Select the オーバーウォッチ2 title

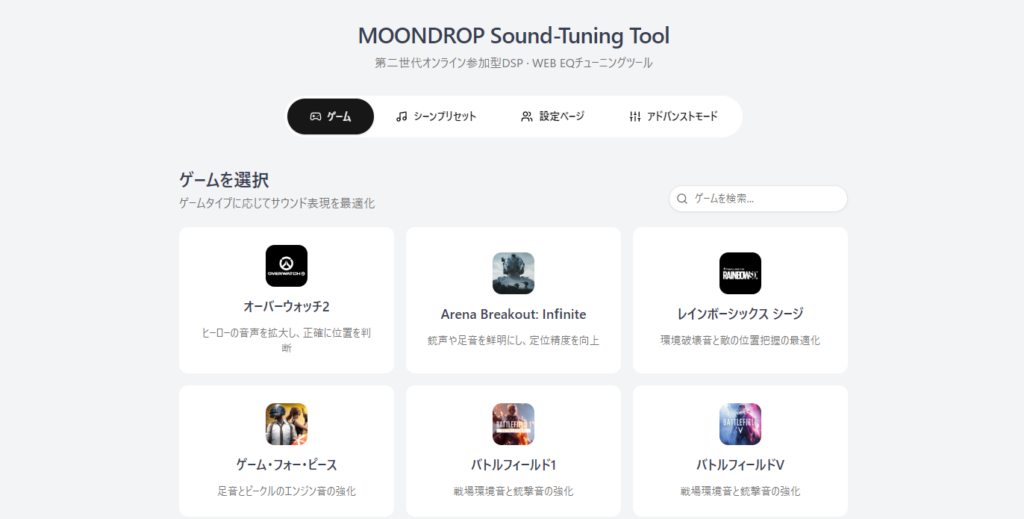point(286,306)
